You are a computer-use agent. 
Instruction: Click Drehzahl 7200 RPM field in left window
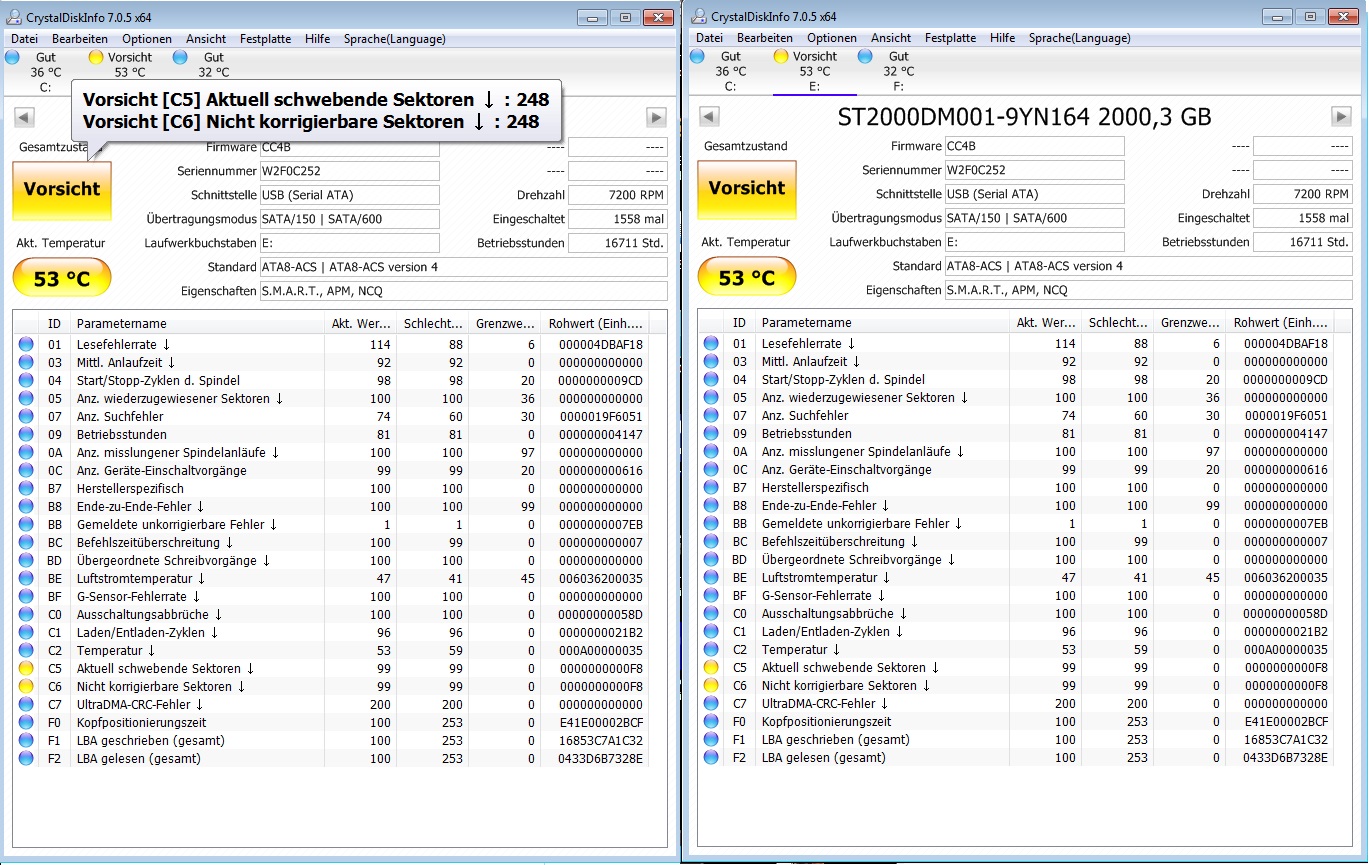[618, 195]
